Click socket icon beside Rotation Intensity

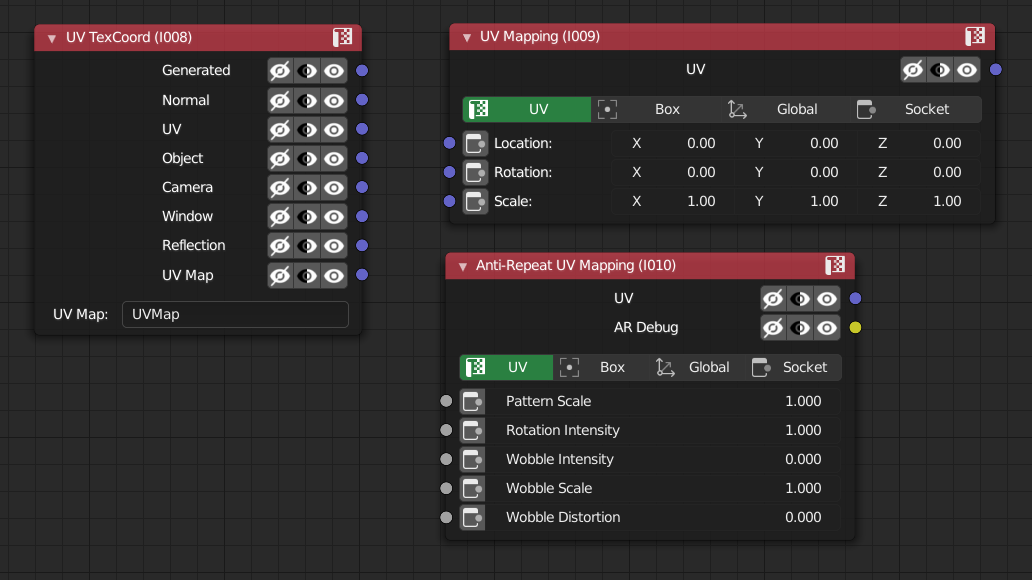coord(473,431)
